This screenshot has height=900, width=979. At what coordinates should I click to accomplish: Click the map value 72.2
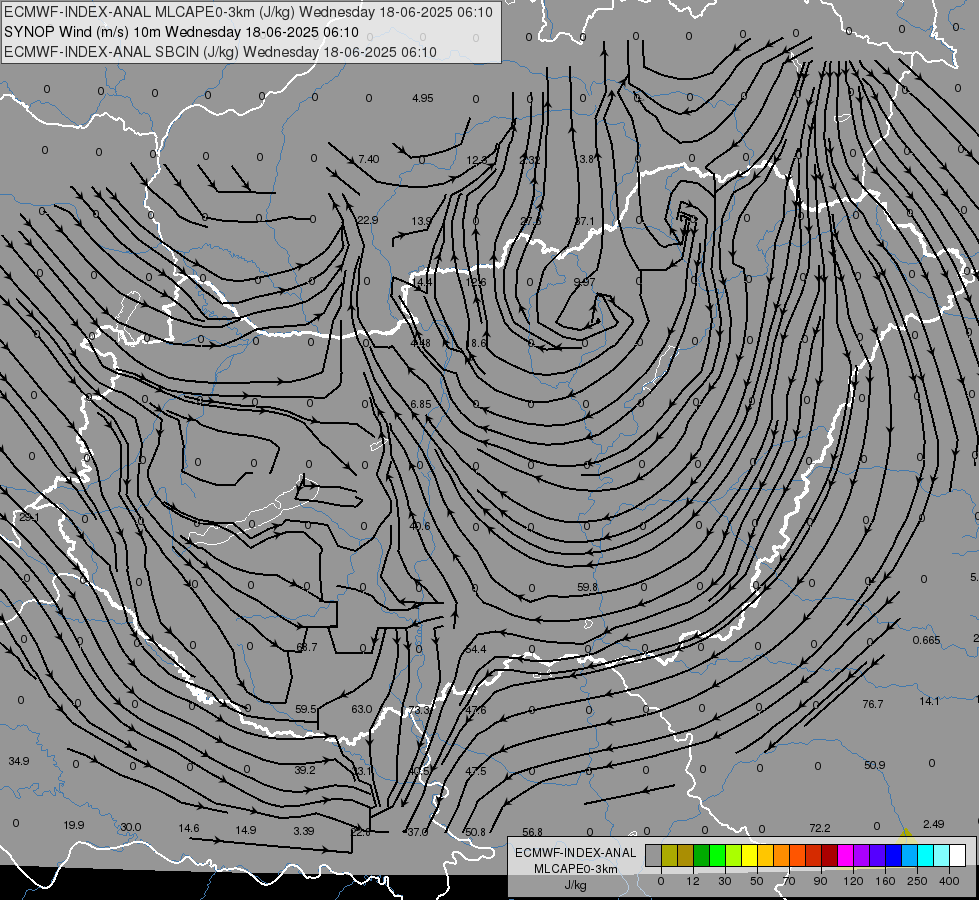[820, 828]
